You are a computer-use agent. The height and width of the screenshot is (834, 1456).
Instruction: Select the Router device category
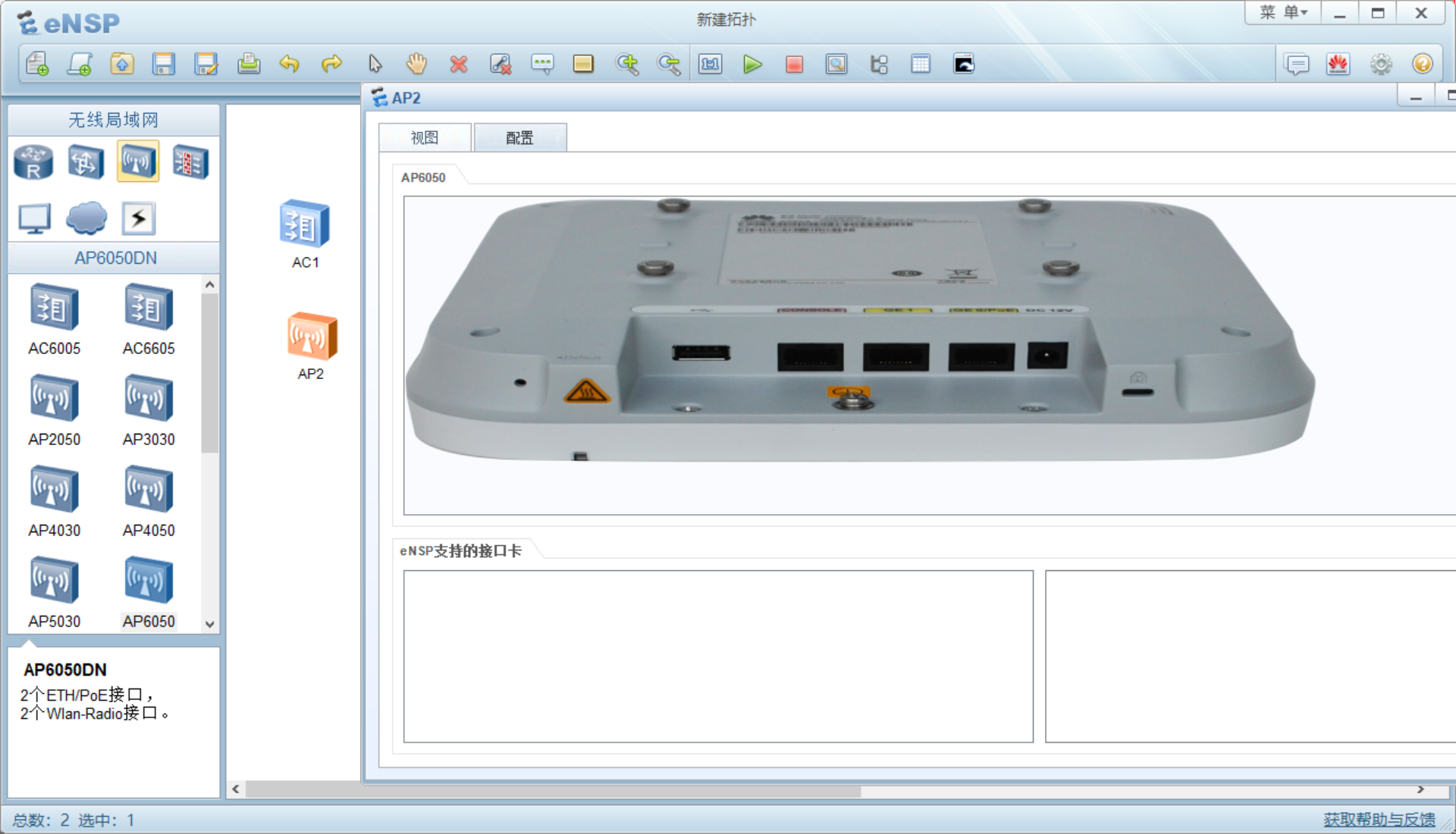tap(33, 161)
